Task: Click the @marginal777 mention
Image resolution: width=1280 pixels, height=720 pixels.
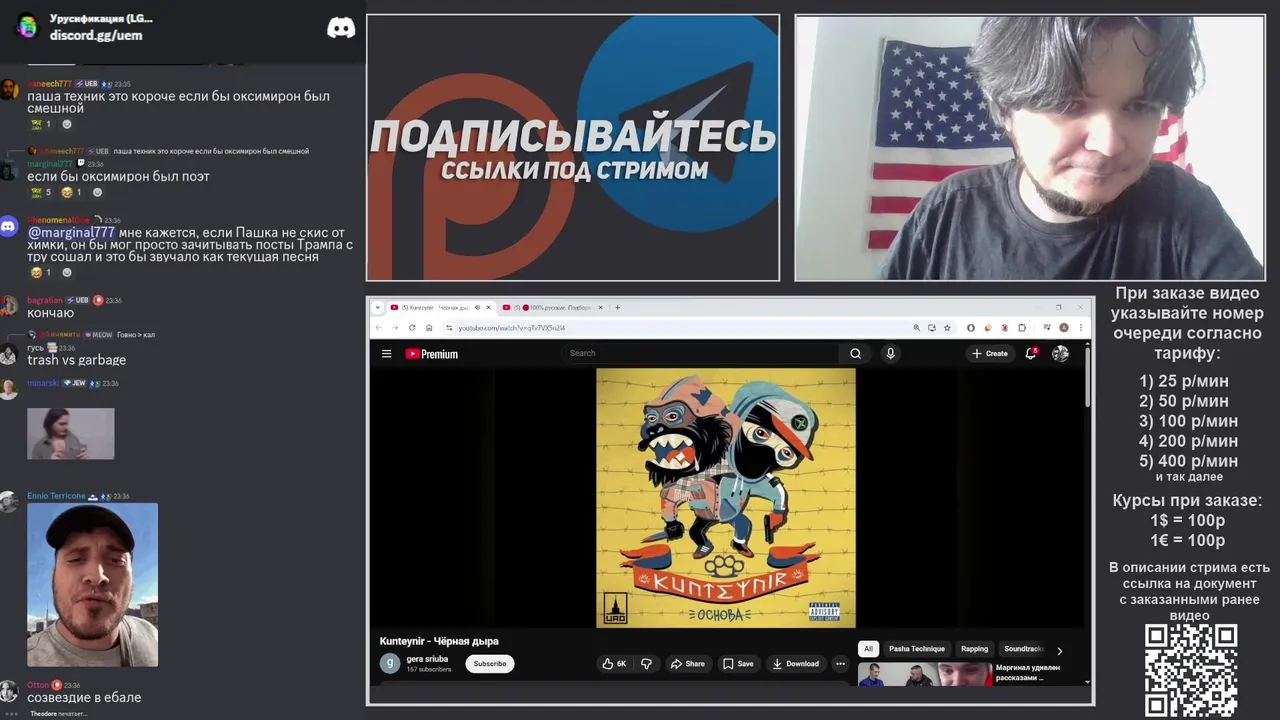Action: pyautogui.click(x=71, y=232)
